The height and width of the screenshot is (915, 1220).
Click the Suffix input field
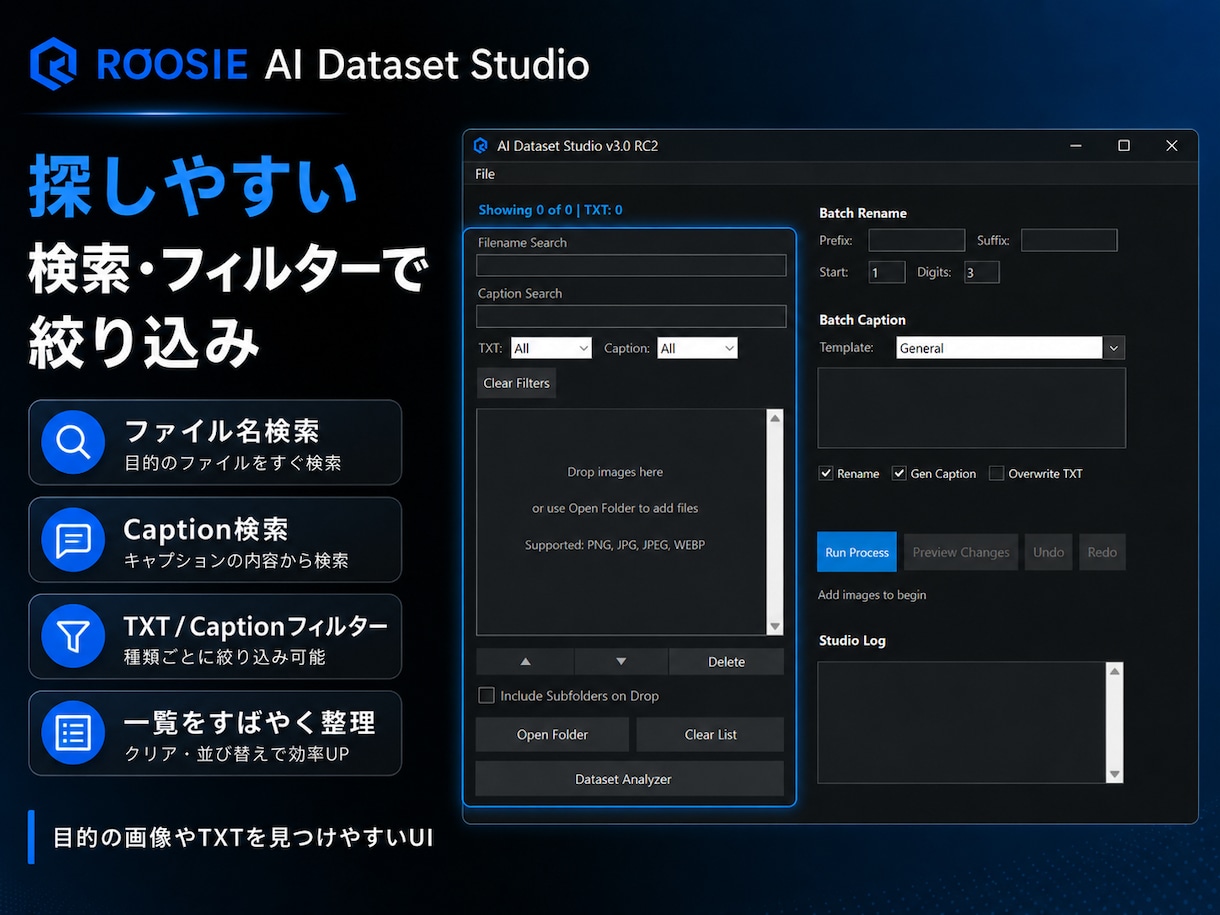coord(1069,240)
